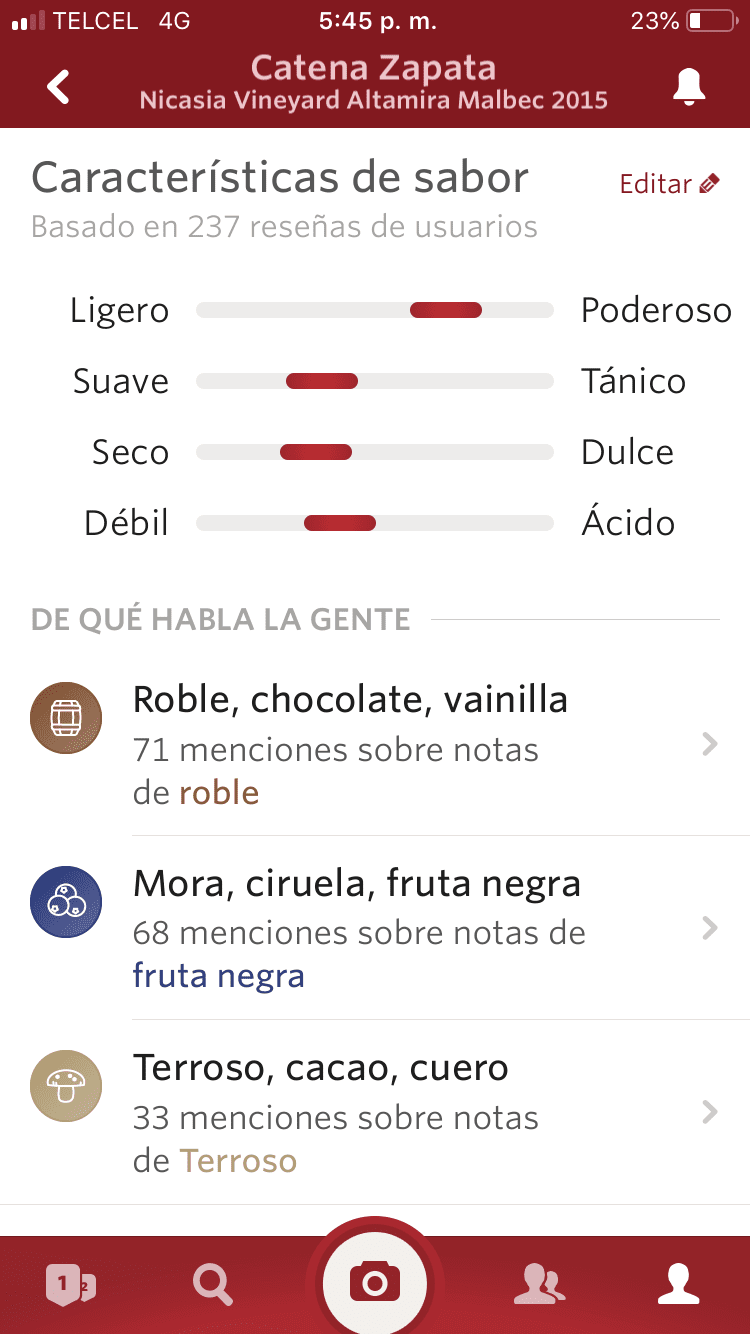This screenshot has height=1334, width=750.
Task: Open the search magnifier tab
Action: coord(213,1284)
